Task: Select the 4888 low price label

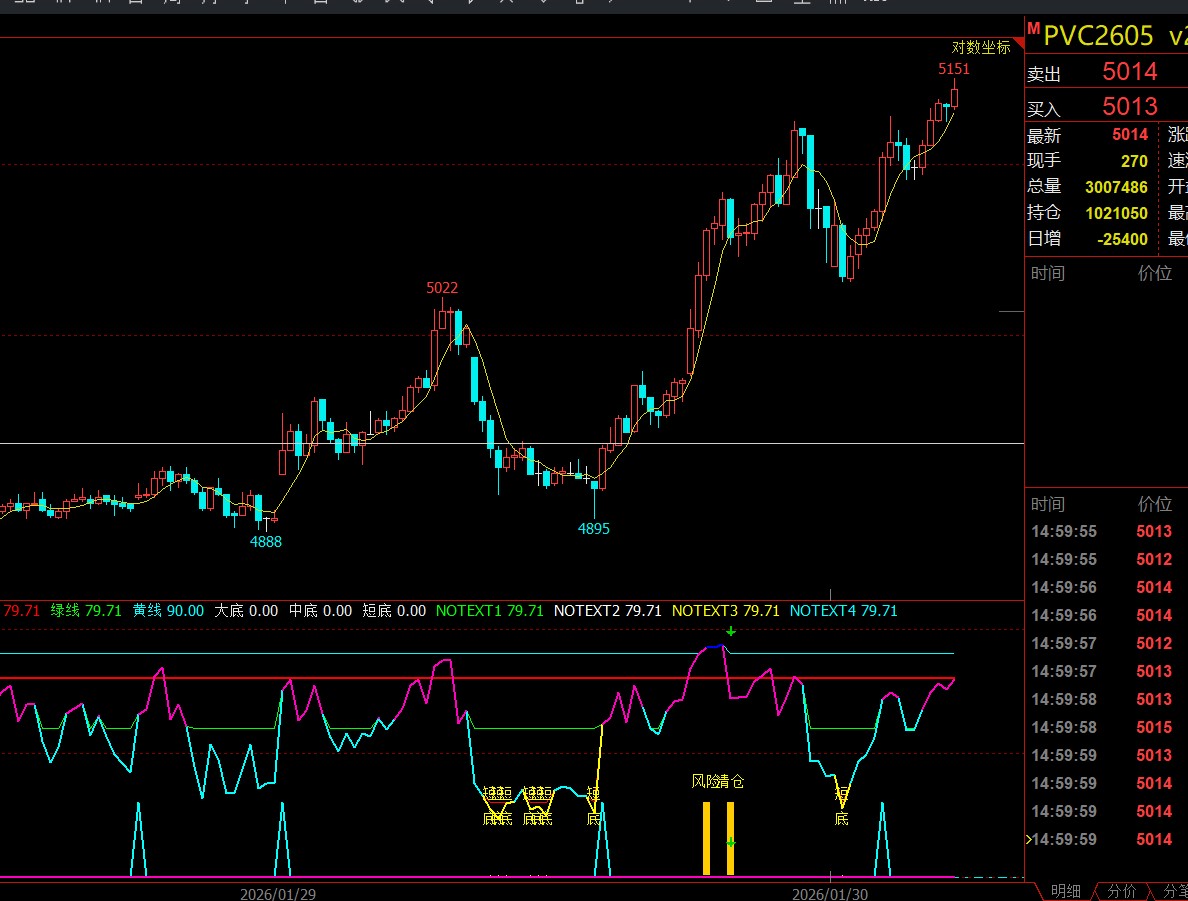Action: click(266, 541)
